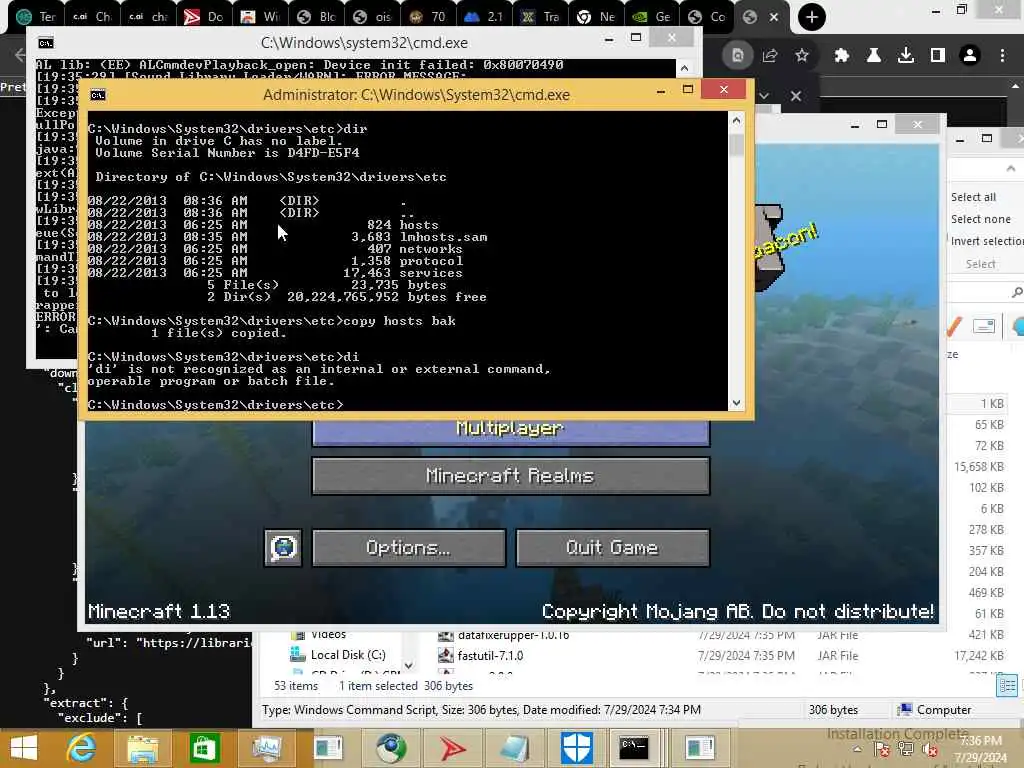This screenshot has height=768, width=1024.
Task: Switch to the 'Wi' browser tab
Action: [261, 17]
